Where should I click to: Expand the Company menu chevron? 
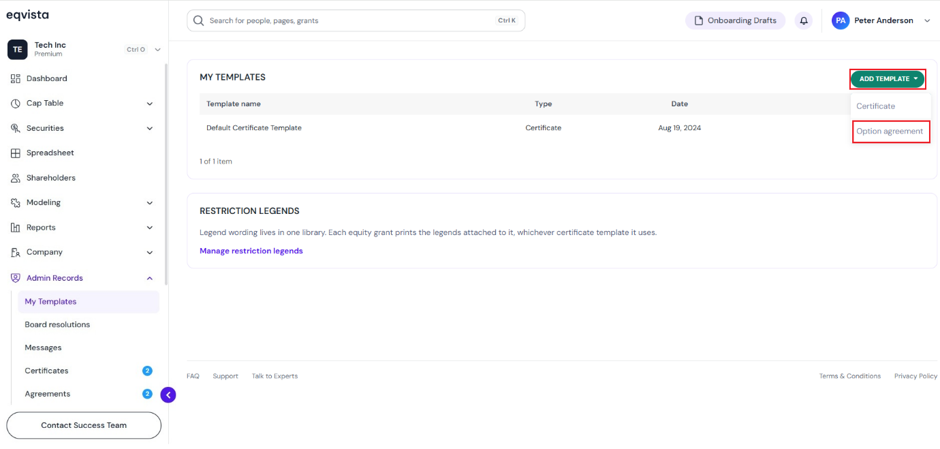click(150, 252)
